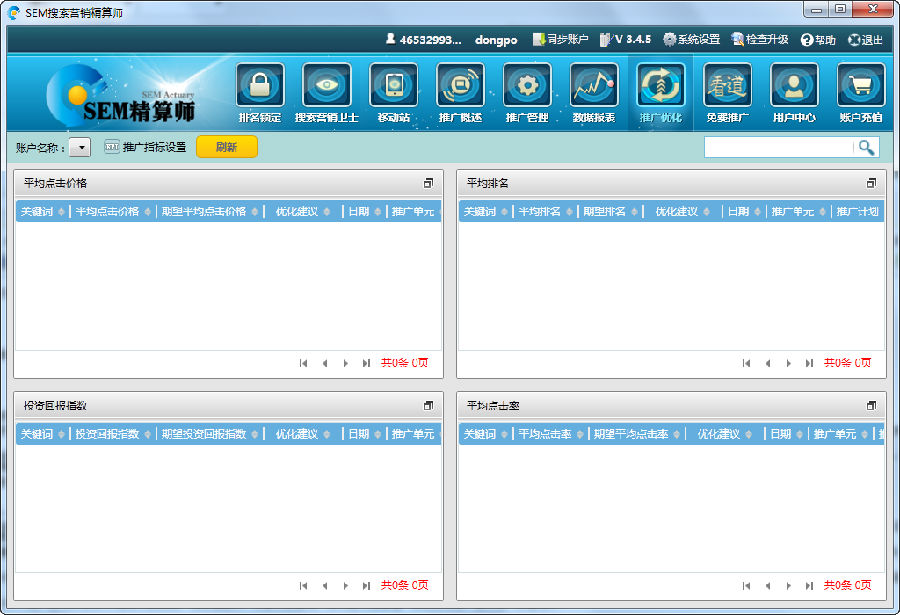This screenshot has width=900, height=615.
Task: Click the SEM精算师 logo
Action: coord(121,95)
